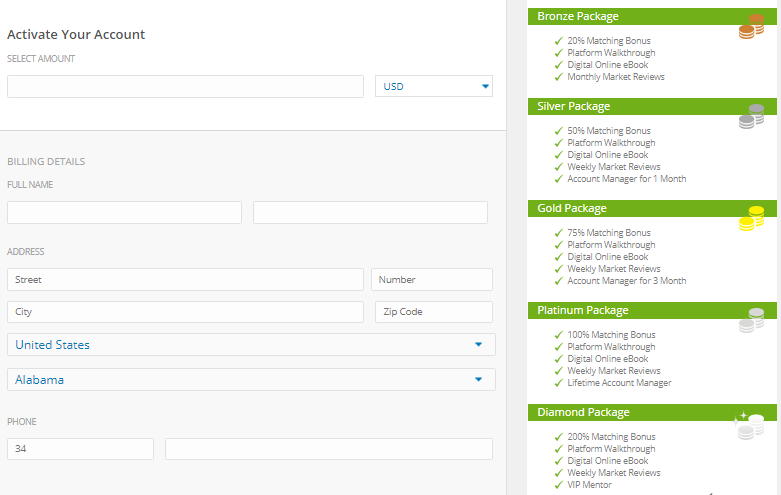
Task: Click Platinum 'Weekly Market Reviews' text
Action: [x=614, y=371]
